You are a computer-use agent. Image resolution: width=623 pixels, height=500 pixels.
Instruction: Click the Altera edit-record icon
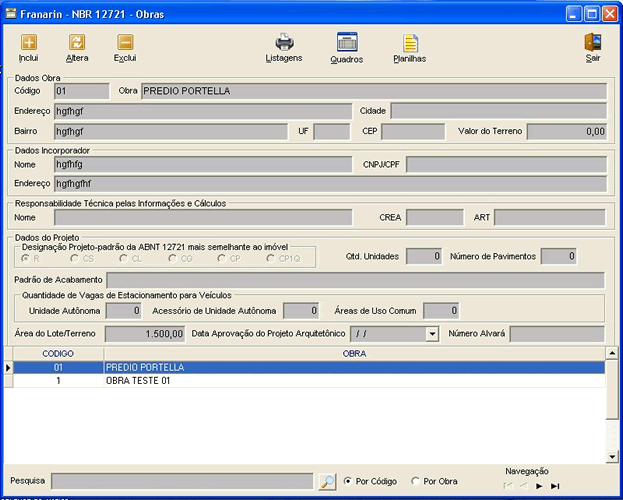tap(77, 42)
